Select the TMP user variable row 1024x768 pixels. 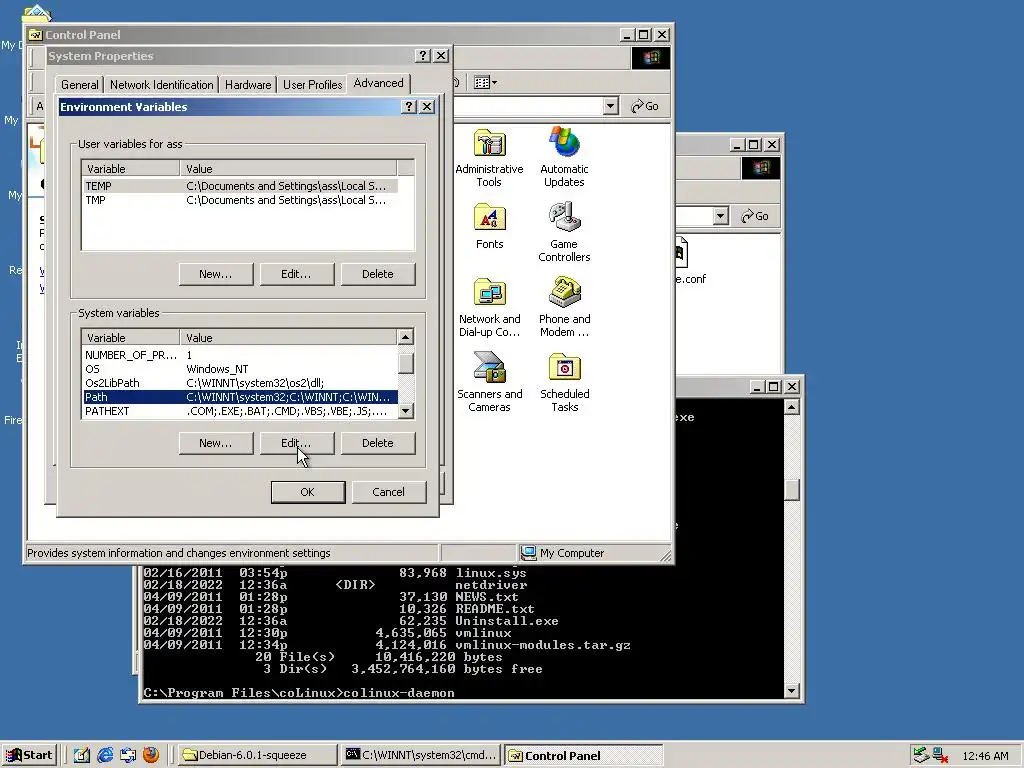pos(240,200)
